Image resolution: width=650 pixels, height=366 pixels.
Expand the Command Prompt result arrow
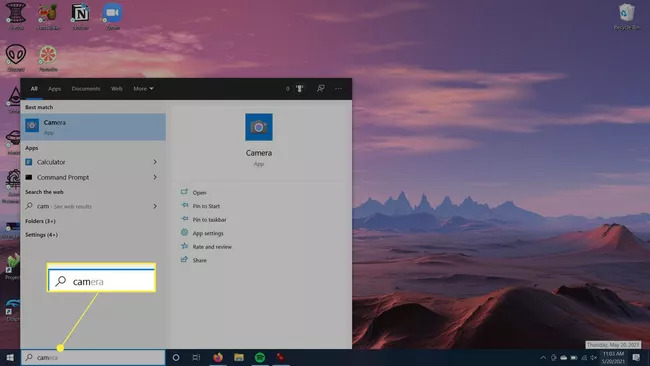pos(155,177)
